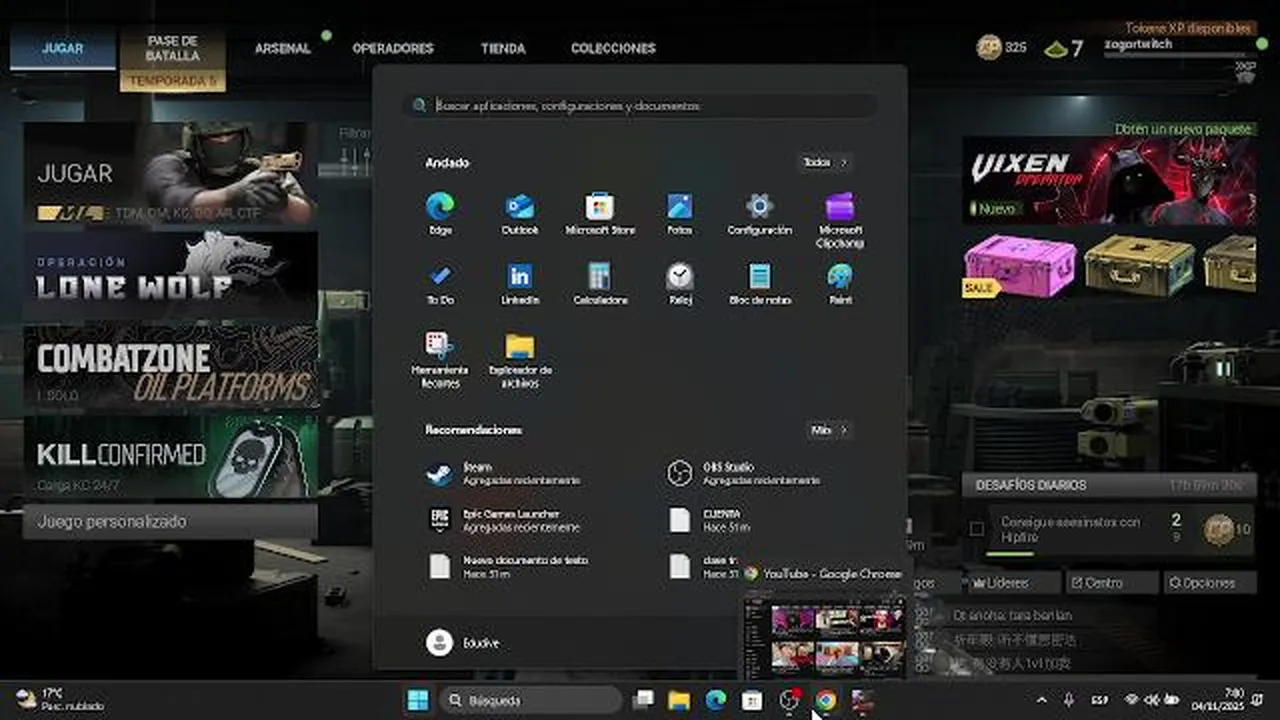Open volume control in system tray

(1152, 700)
